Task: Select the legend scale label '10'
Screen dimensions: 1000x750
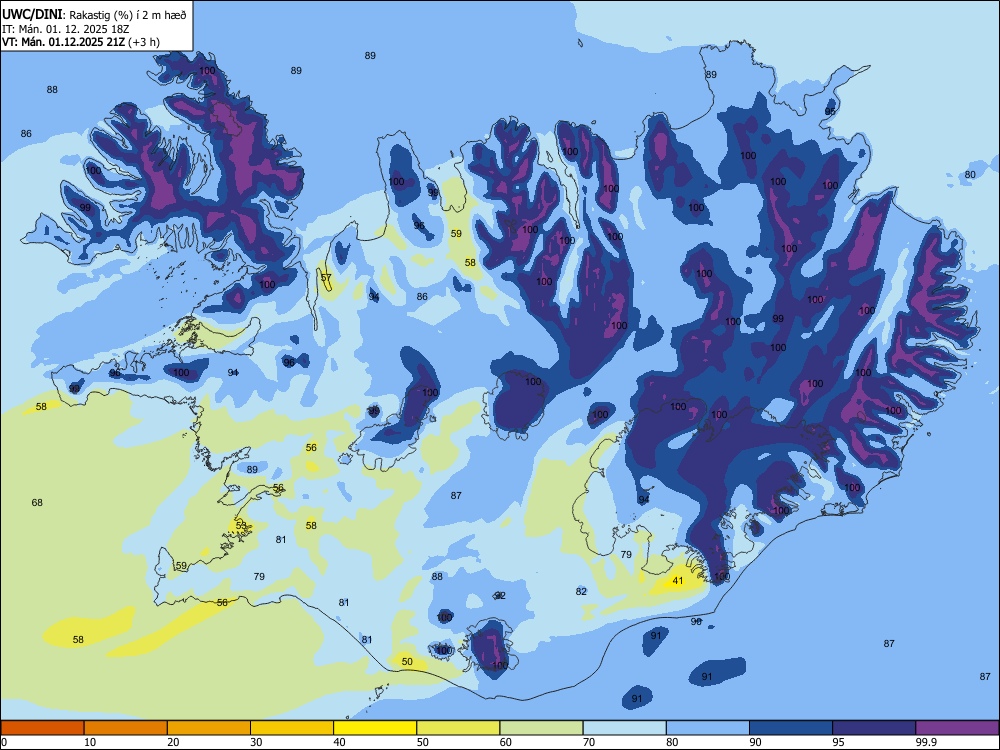Action: click(90, 742)
